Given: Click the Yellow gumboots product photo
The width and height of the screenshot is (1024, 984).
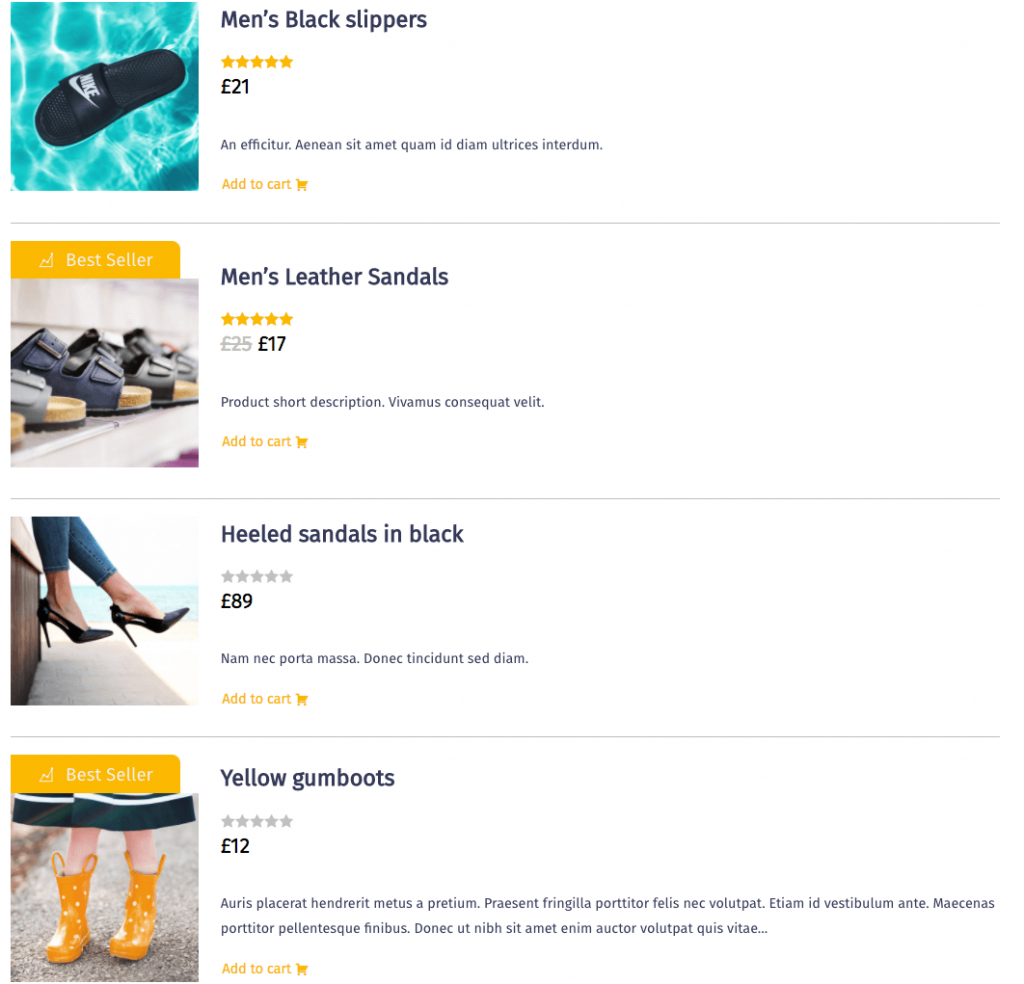Looking at the screenshot, I should [104, 890].
